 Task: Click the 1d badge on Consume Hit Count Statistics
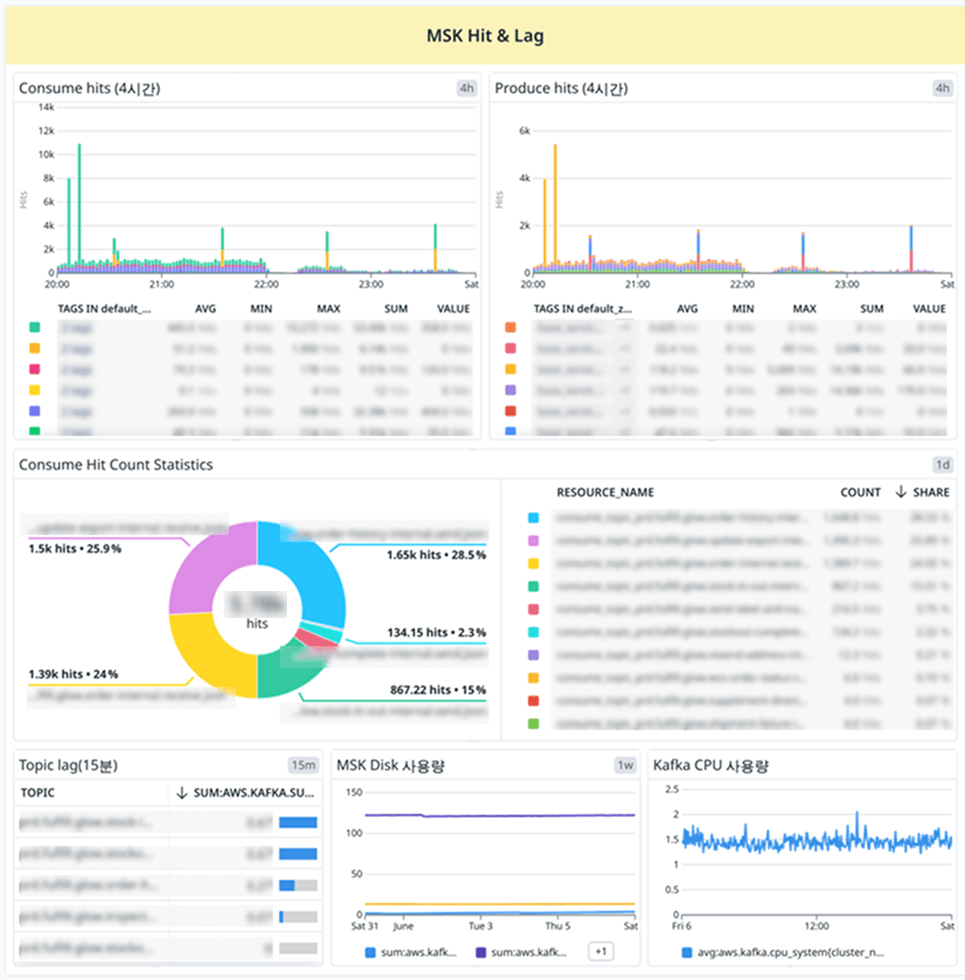[x=942, y=464]
